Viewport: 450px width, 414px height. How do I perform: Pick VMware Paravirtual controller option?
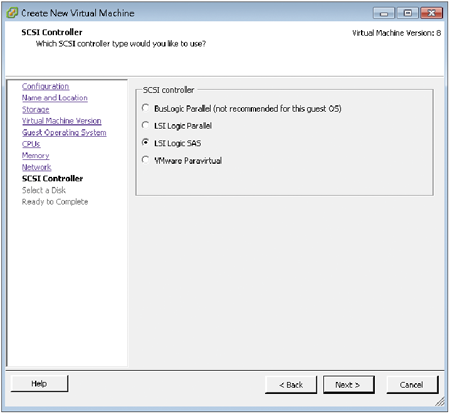[145, 160]
